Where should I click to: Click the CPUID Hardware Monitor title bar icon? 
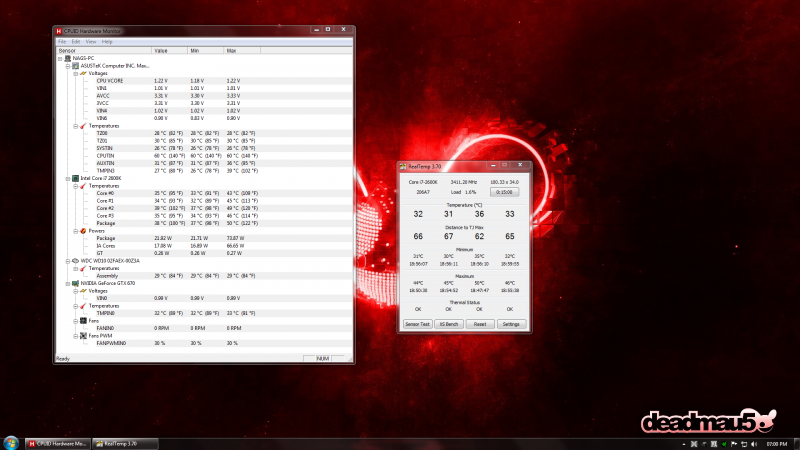59,31
